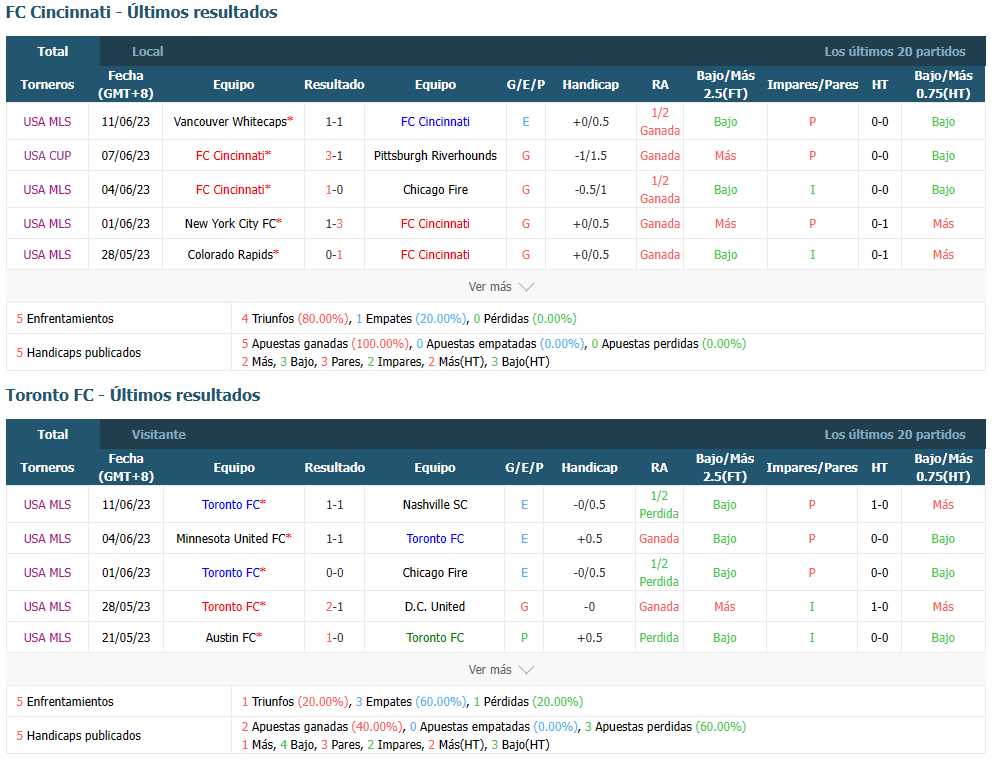This screenshot has width=995, height=762.
Task: Open the Austin FC team link
Action: [x=230, y=638]
